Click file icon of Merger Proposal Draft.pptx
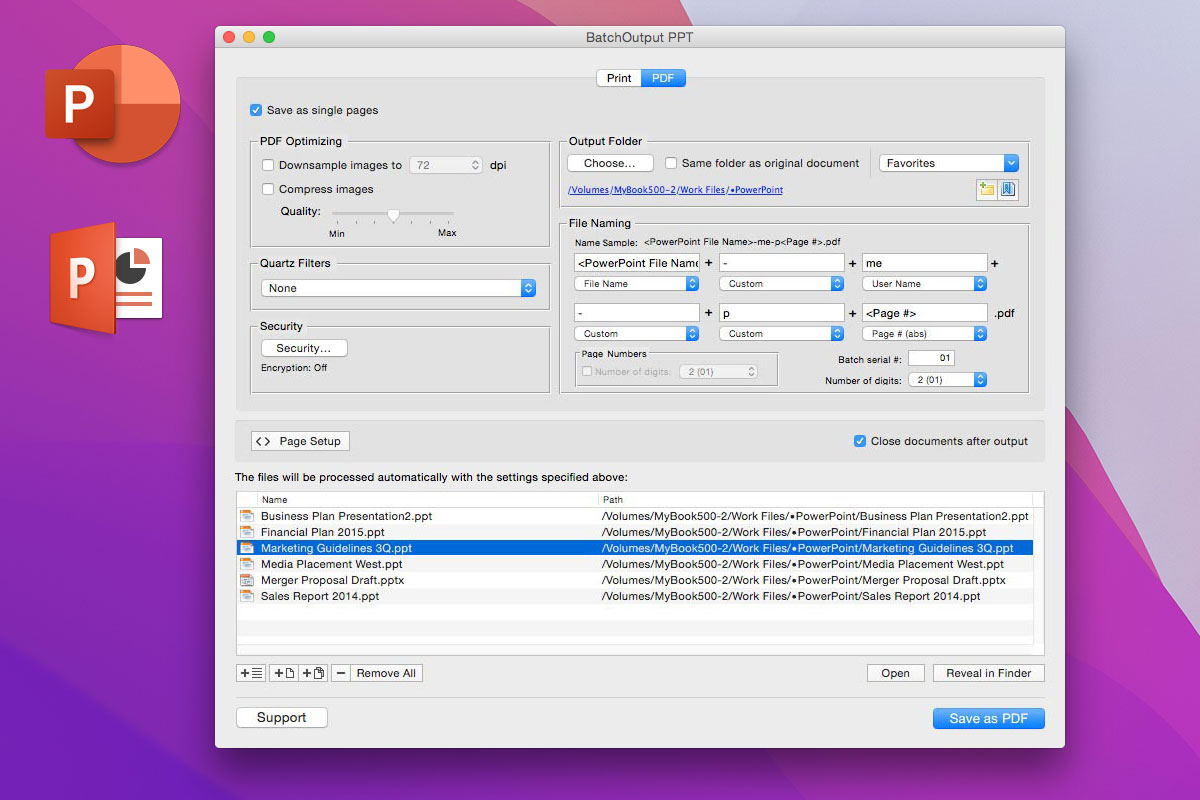Viewport: 1200px width, 800px height. tap(247, 580)
